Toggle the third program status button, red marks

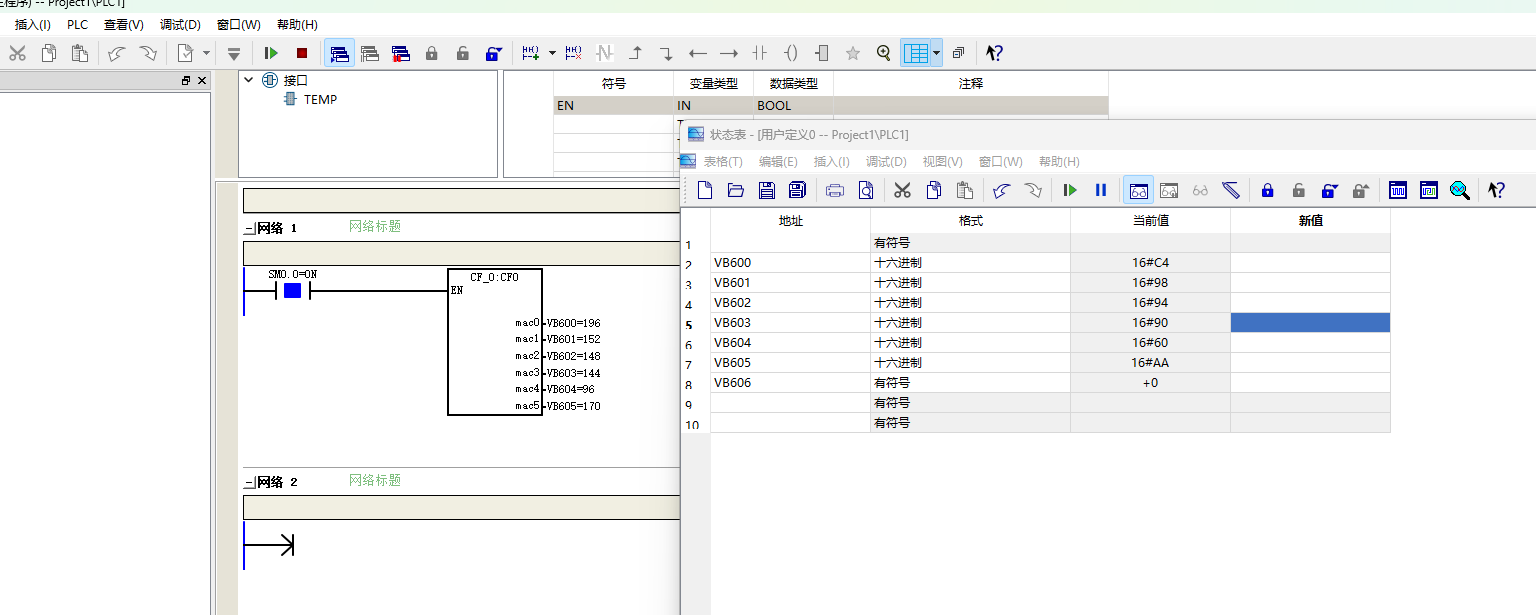401,53
